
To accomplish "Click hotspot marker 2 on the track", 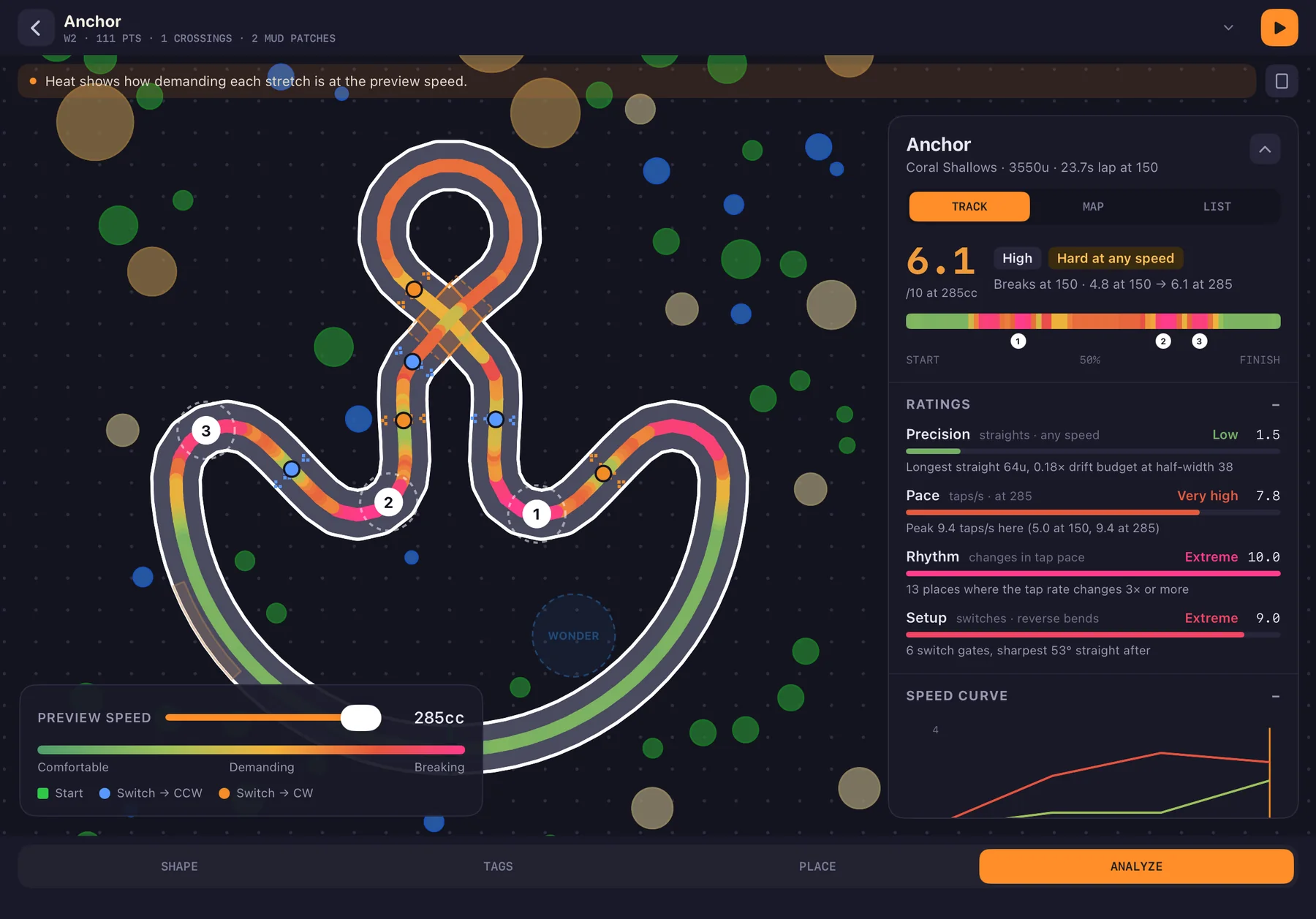I will click(x=388, y=502).
